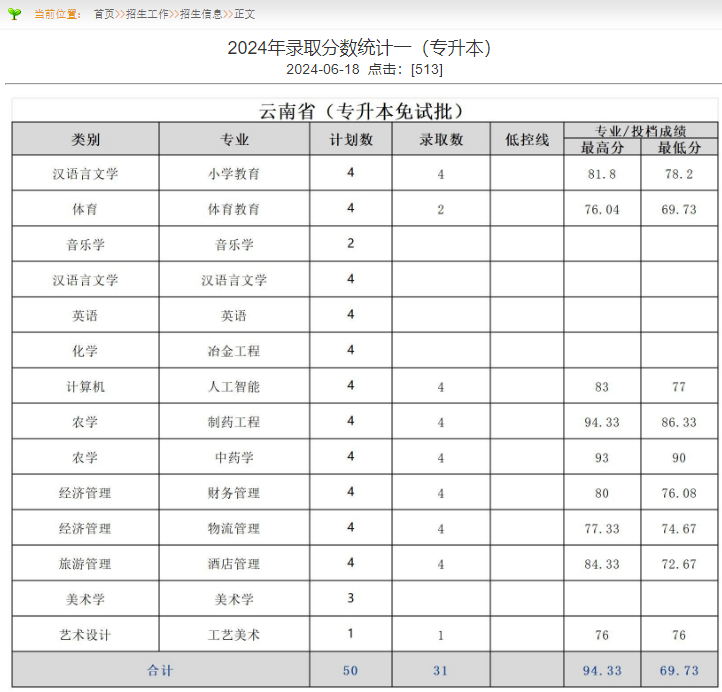
Task: Select the 音乐学 major cell
Action: 234,244
